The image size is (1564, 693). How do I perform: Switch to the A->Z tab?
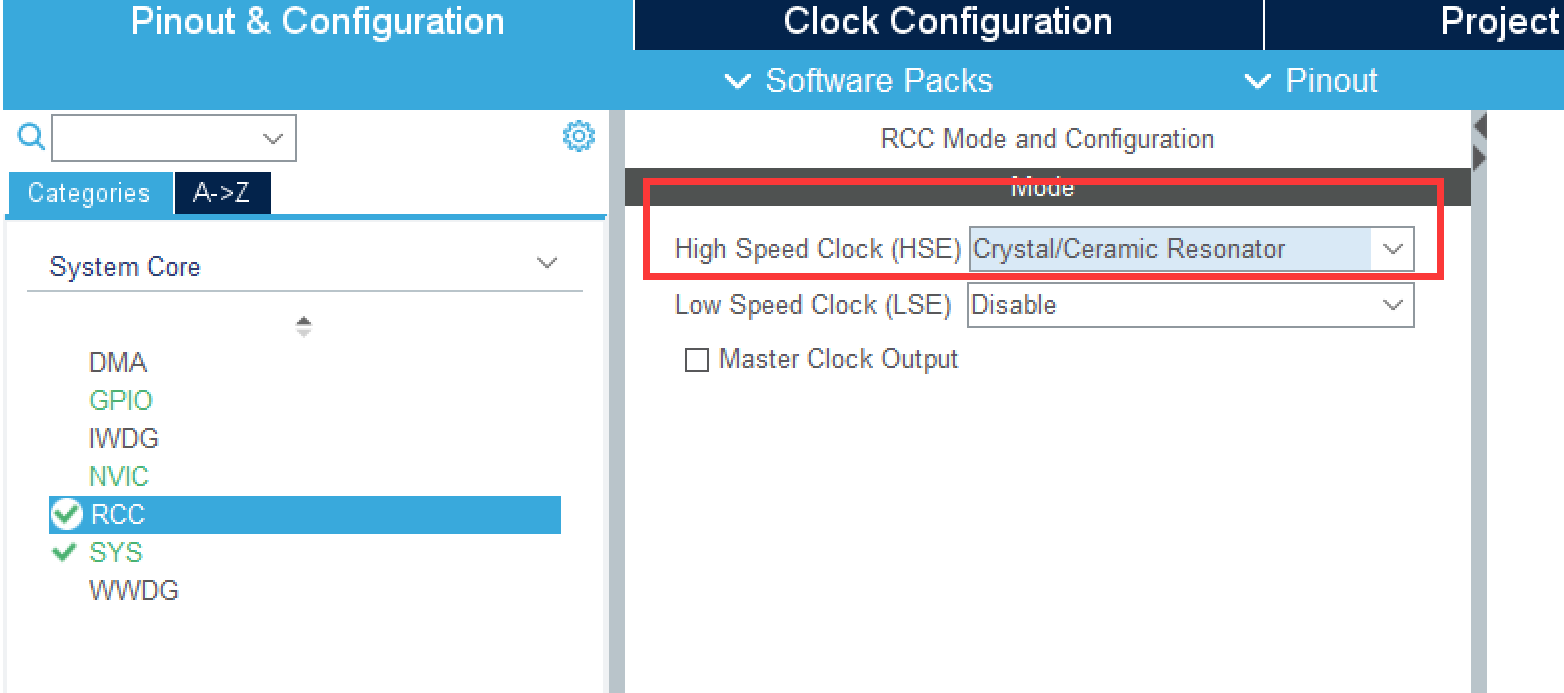222,193
